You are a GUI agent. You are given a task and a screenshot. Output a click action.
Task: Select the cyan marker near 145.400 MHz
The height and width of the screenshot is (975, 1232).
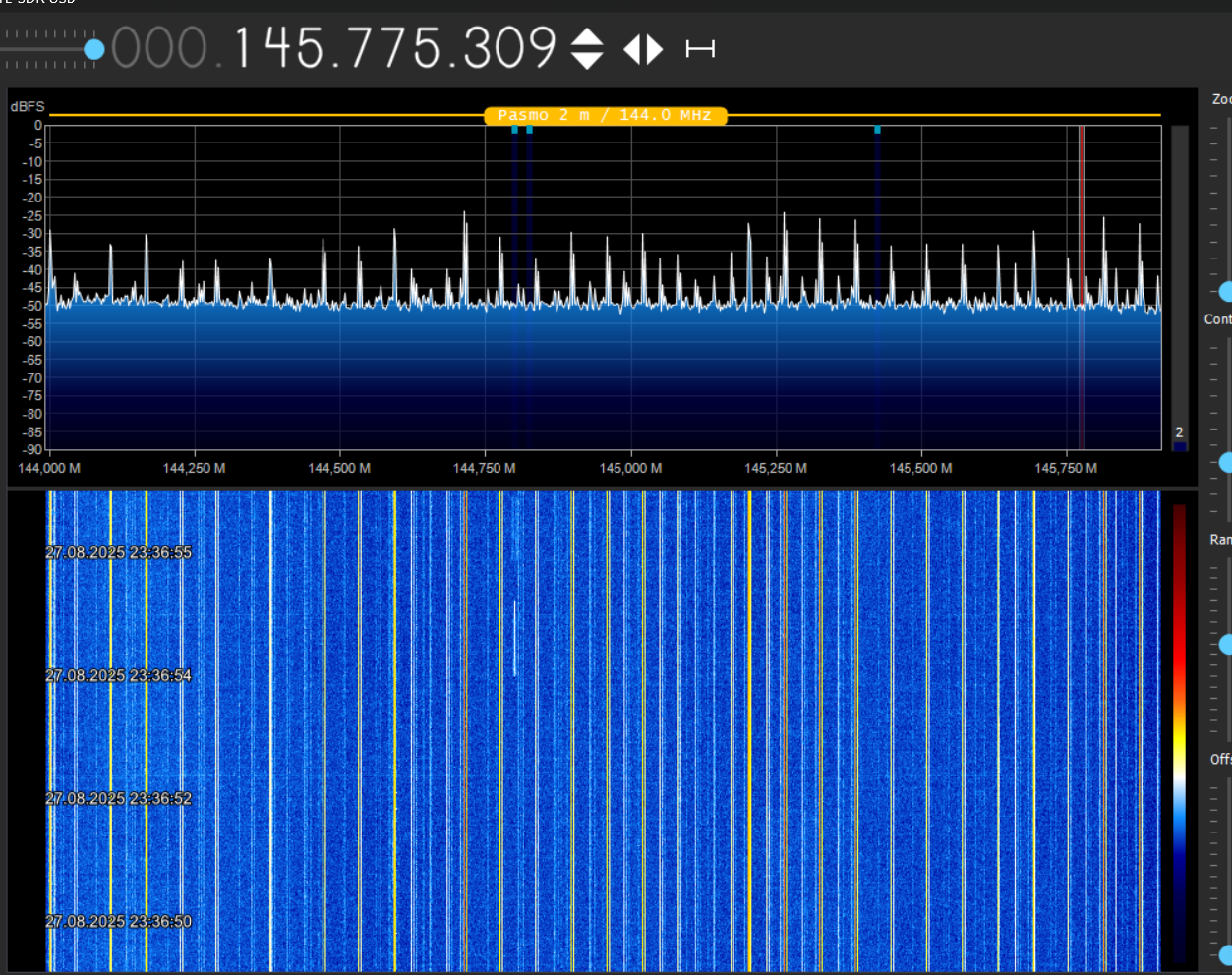877,130
